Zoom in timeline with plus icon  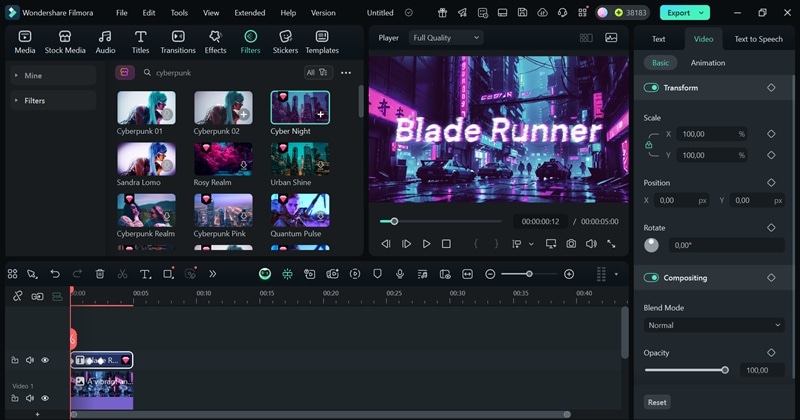(x=569, y=274)
